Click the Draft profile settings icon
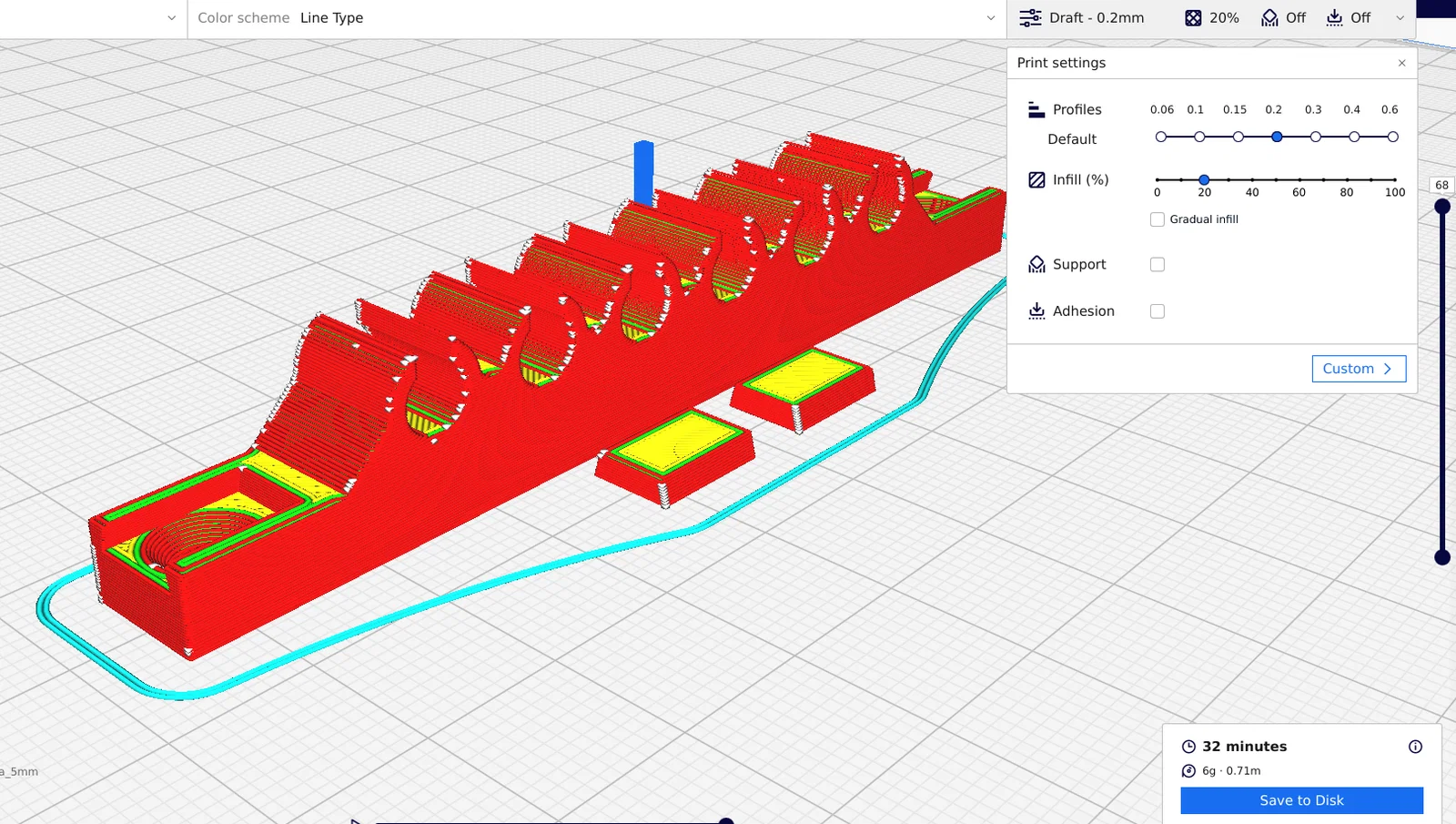 [x=1030, y=18]
